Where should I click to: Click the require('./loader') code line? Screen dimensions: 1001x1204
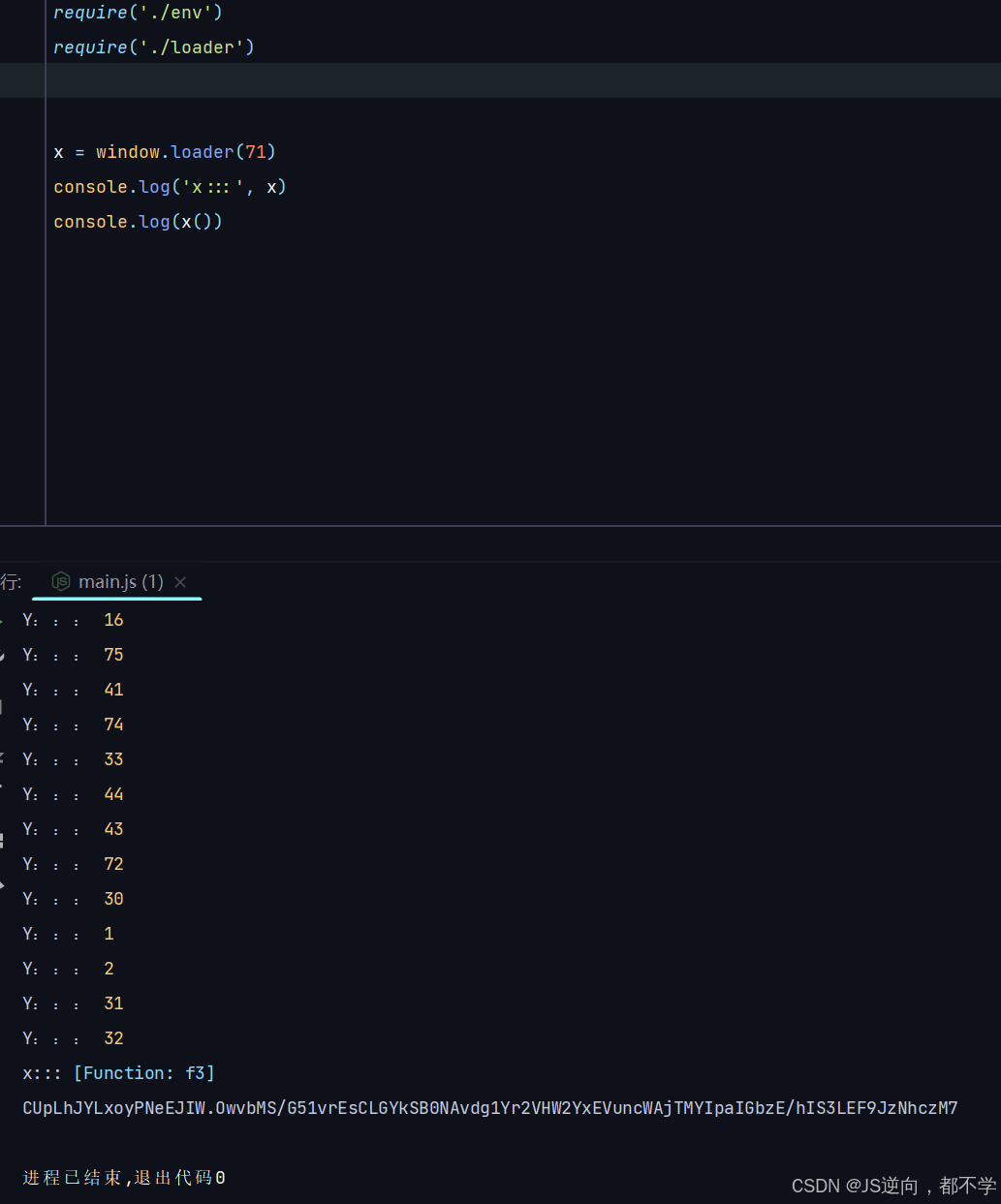(153, 47)
